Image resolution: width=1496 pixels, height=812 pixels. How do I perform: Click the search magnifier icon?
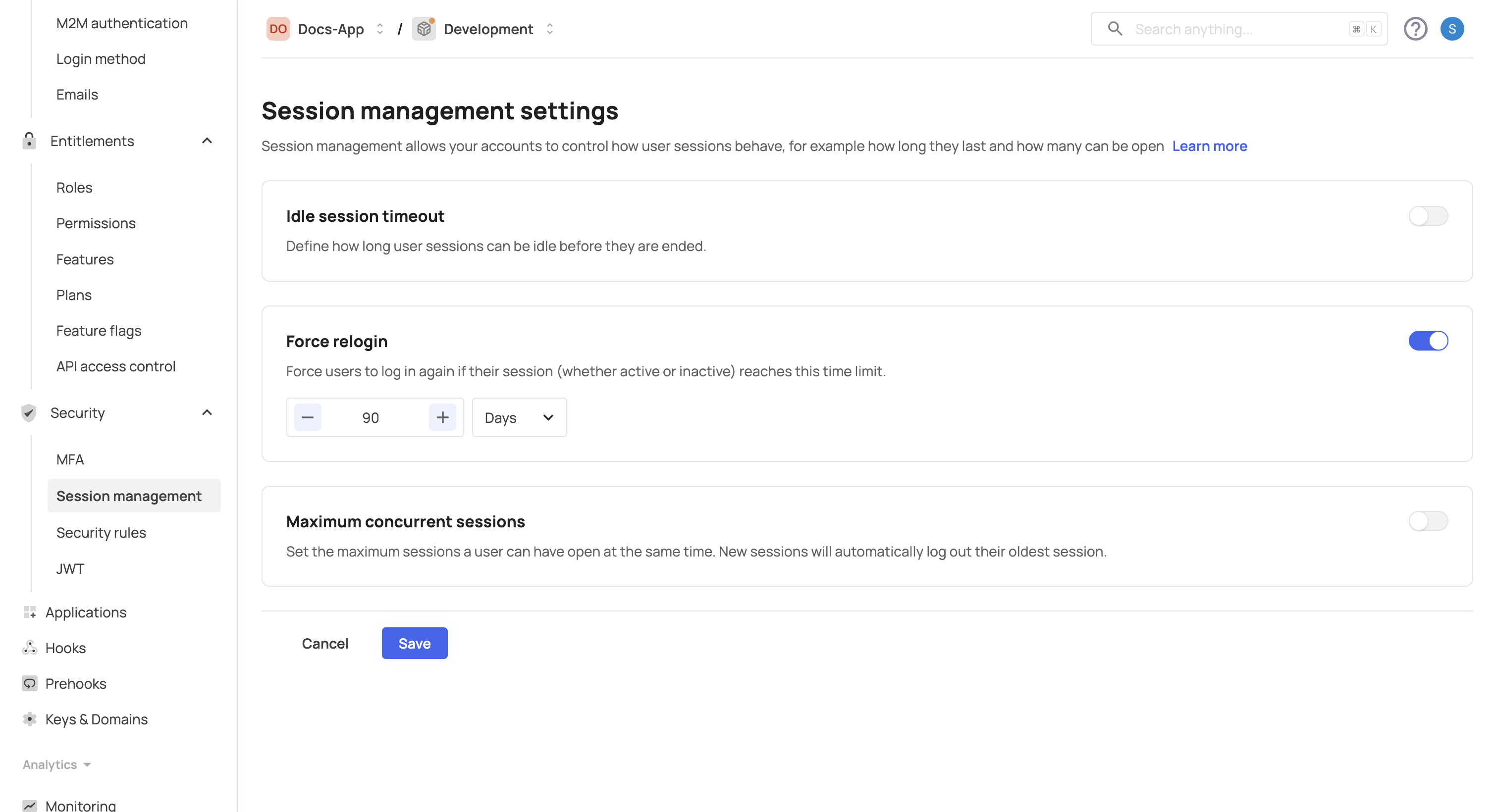tap(1114, 28)
